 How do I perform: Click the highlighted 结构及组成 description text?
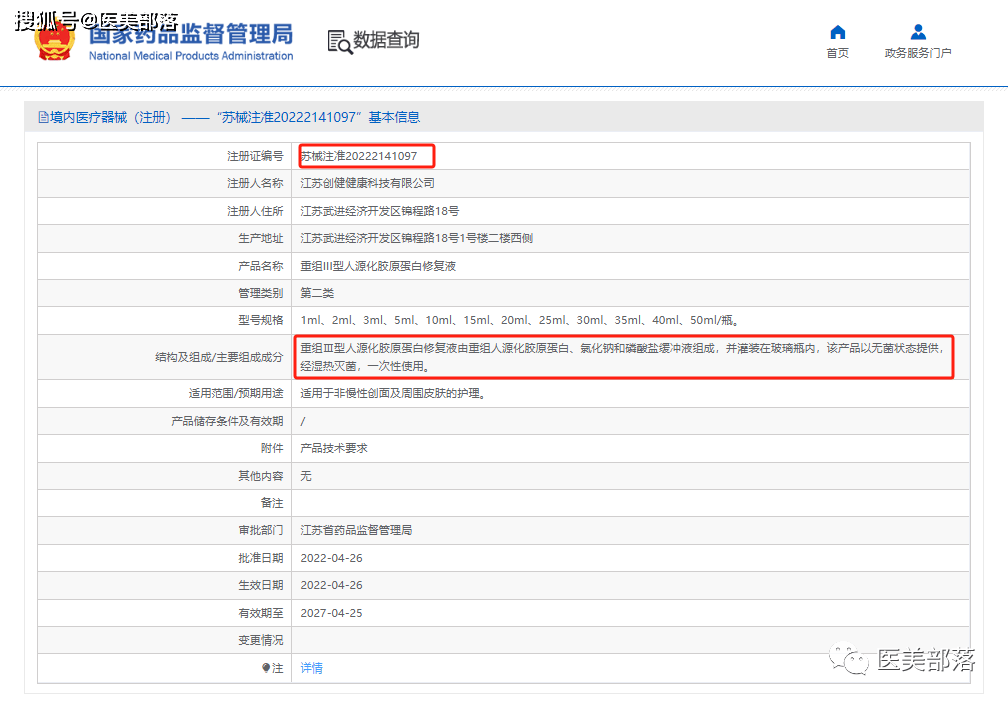[624, 357]
